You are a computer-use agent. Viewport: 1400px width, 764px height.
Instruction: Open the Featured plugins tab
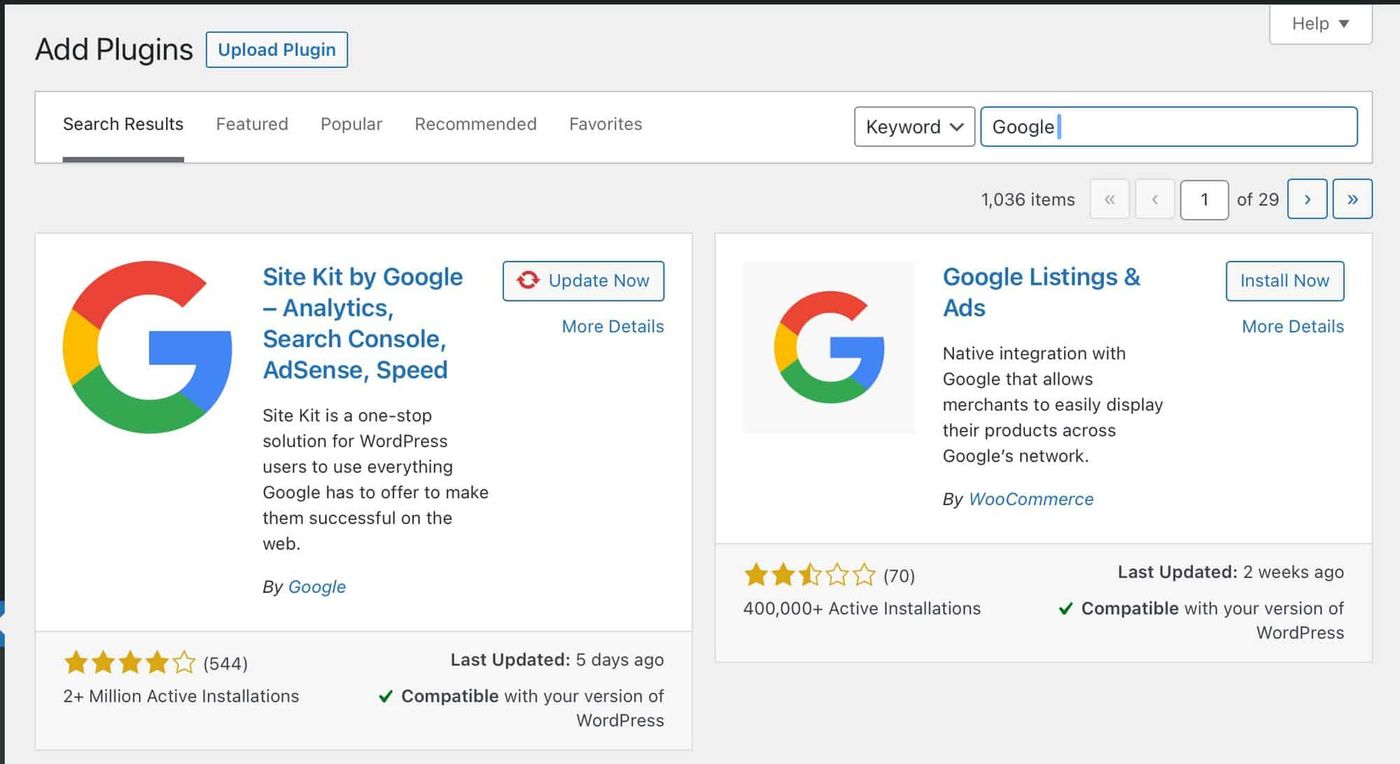252,124
